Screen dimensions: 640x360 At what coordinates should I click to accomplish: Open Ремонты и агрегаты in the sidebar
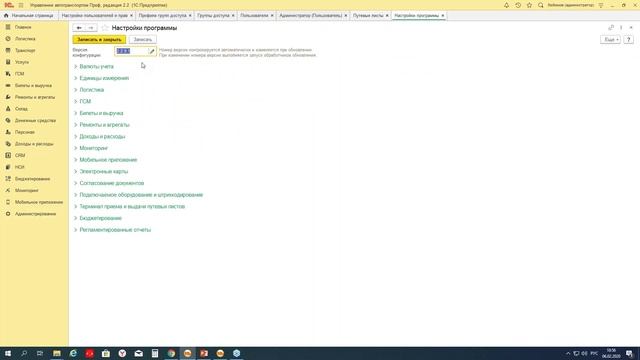point(35,97)
